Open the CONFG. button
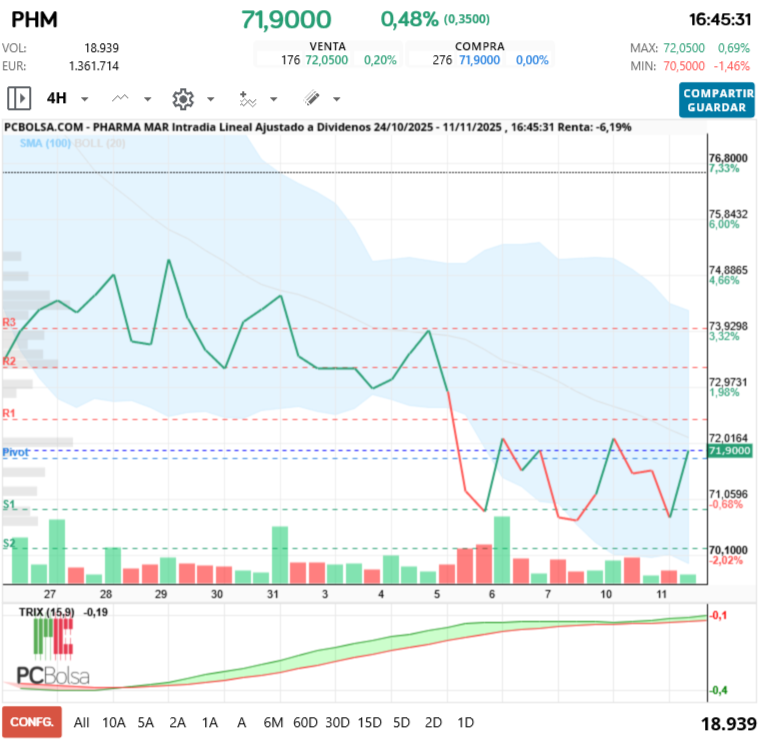Viewport: 770px width, 743px height. tap(32, 722)
